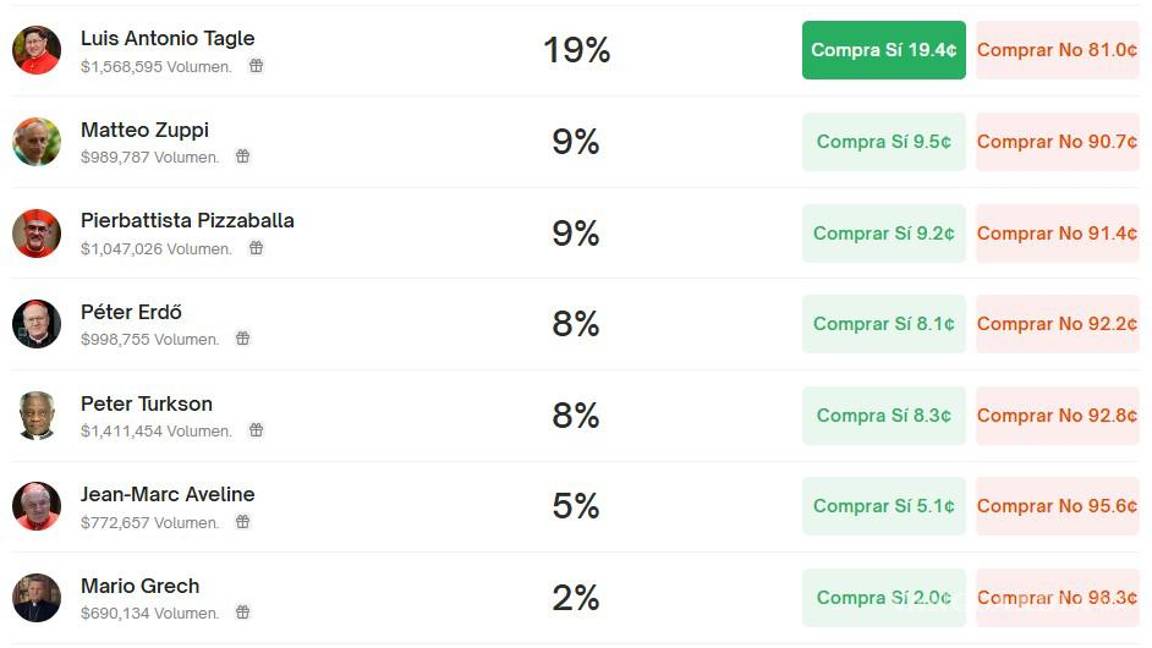This screenshot has width=1152, height=648.
Task: Click the Peter Turkson candidate name
Action: click(x=146, y=404)
